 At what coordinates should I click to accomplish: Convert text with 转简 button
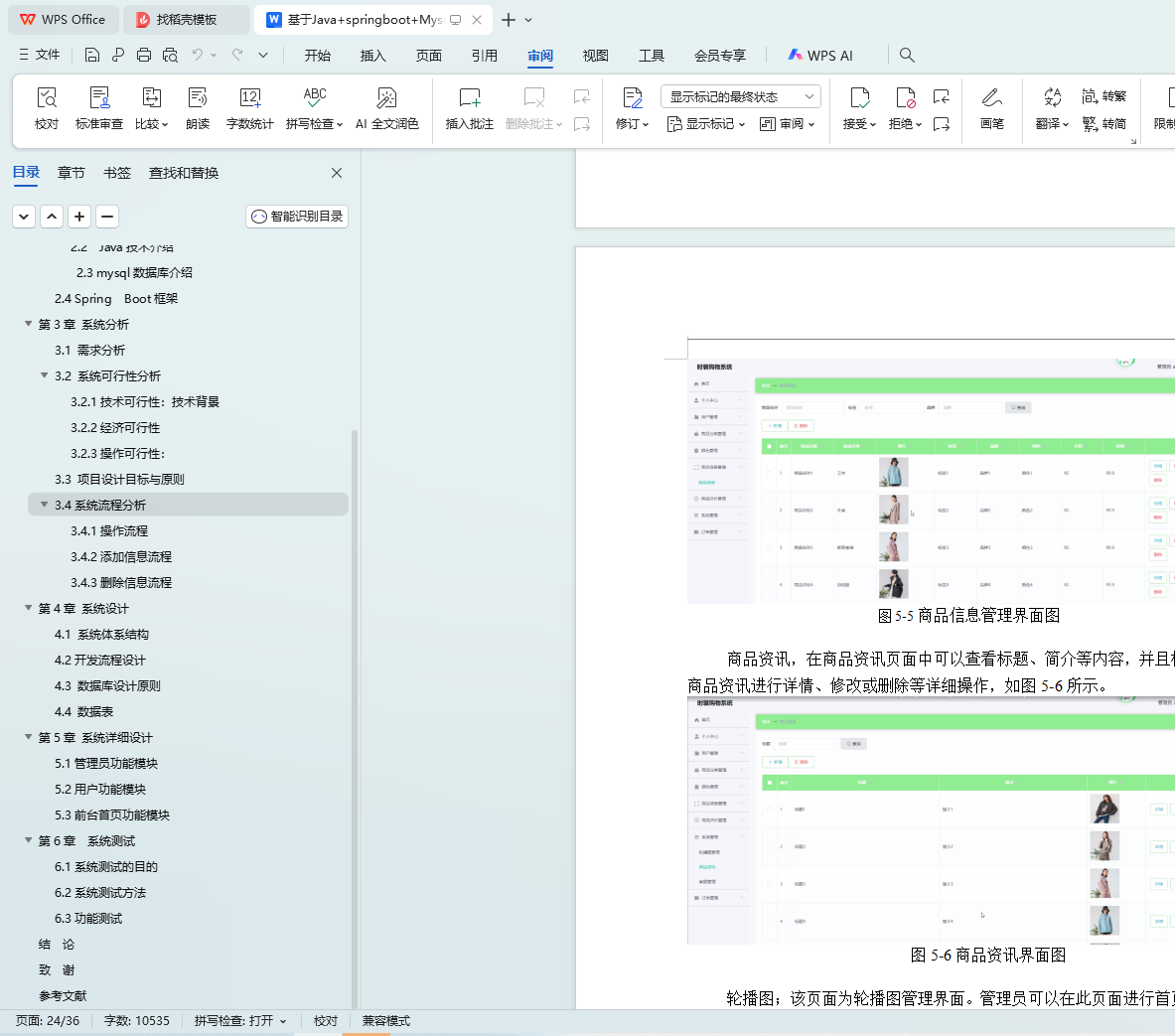tap(1104, 124)
